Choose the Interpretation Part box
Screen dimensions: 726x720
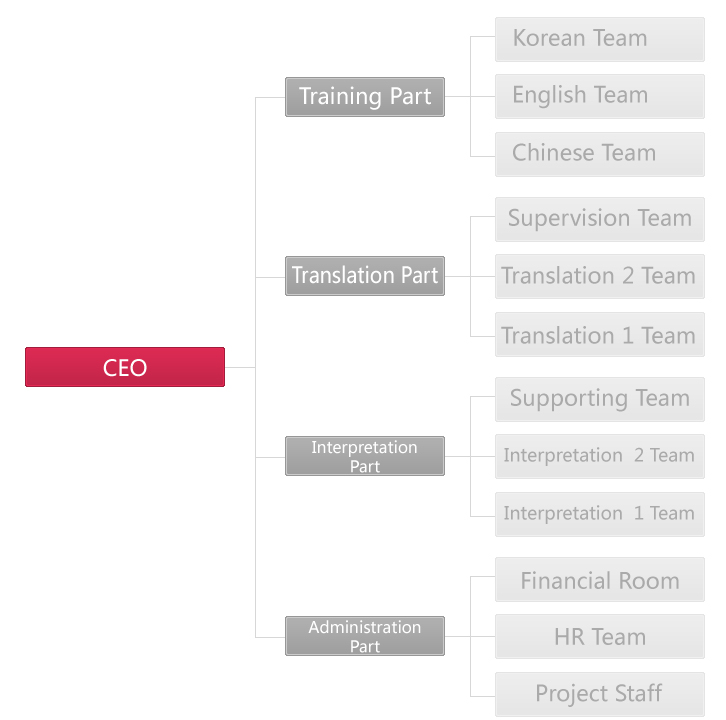tap(365, 456)
